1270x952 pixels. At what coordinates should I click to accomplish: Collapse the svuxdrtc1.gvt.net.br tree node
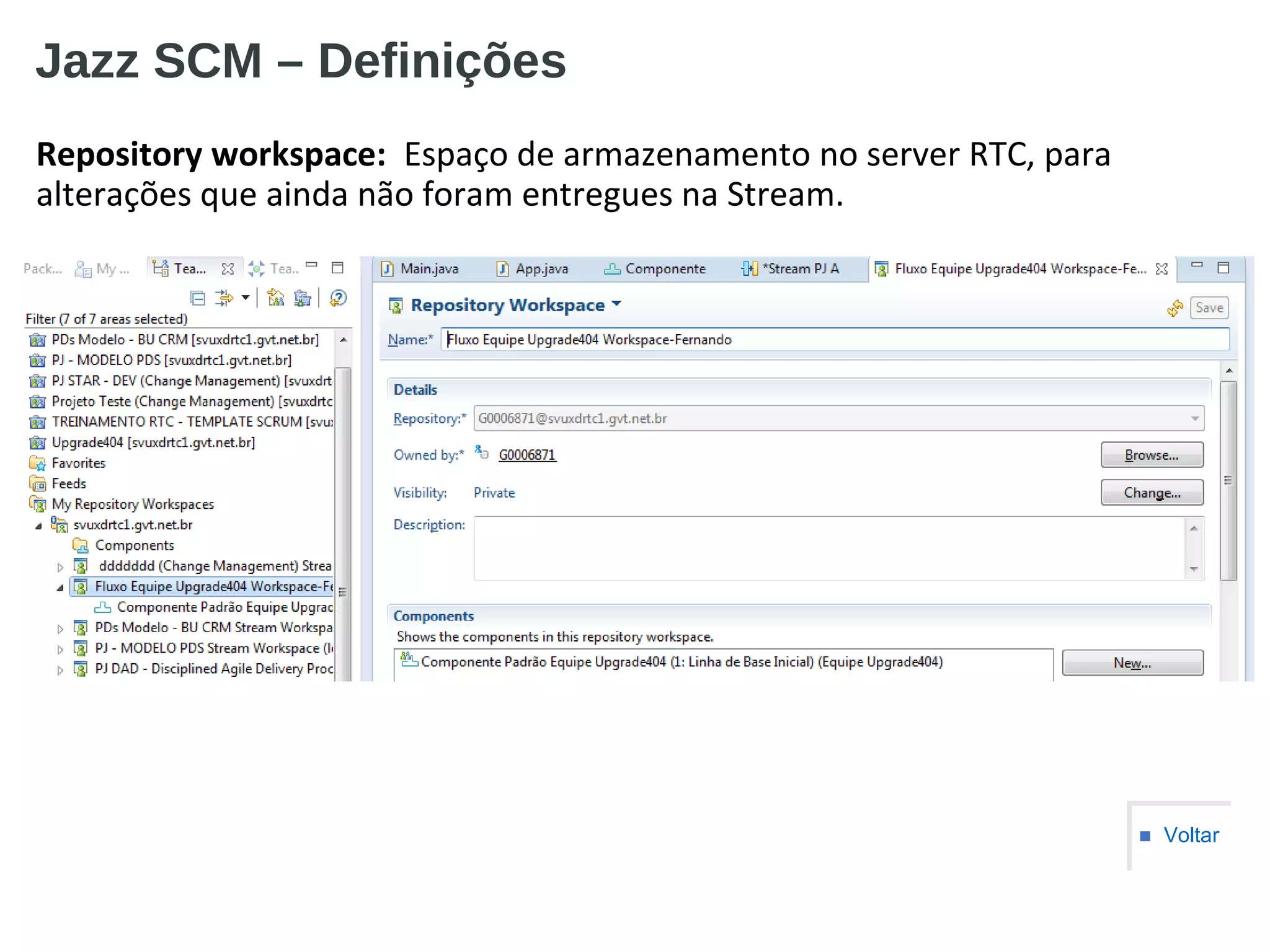click(38, 526)
